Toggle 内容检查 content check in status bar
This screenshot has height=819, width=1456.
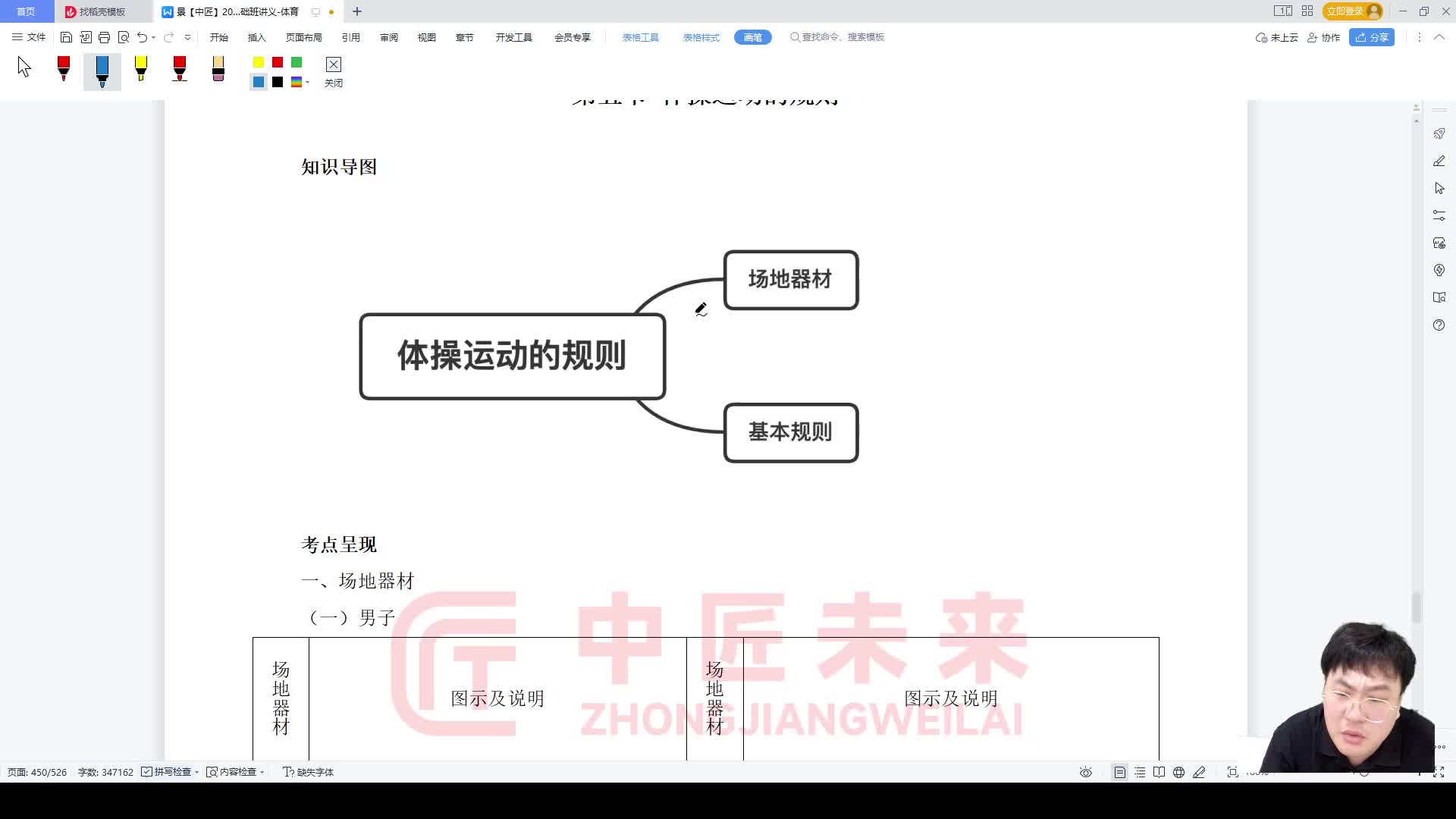236,771
